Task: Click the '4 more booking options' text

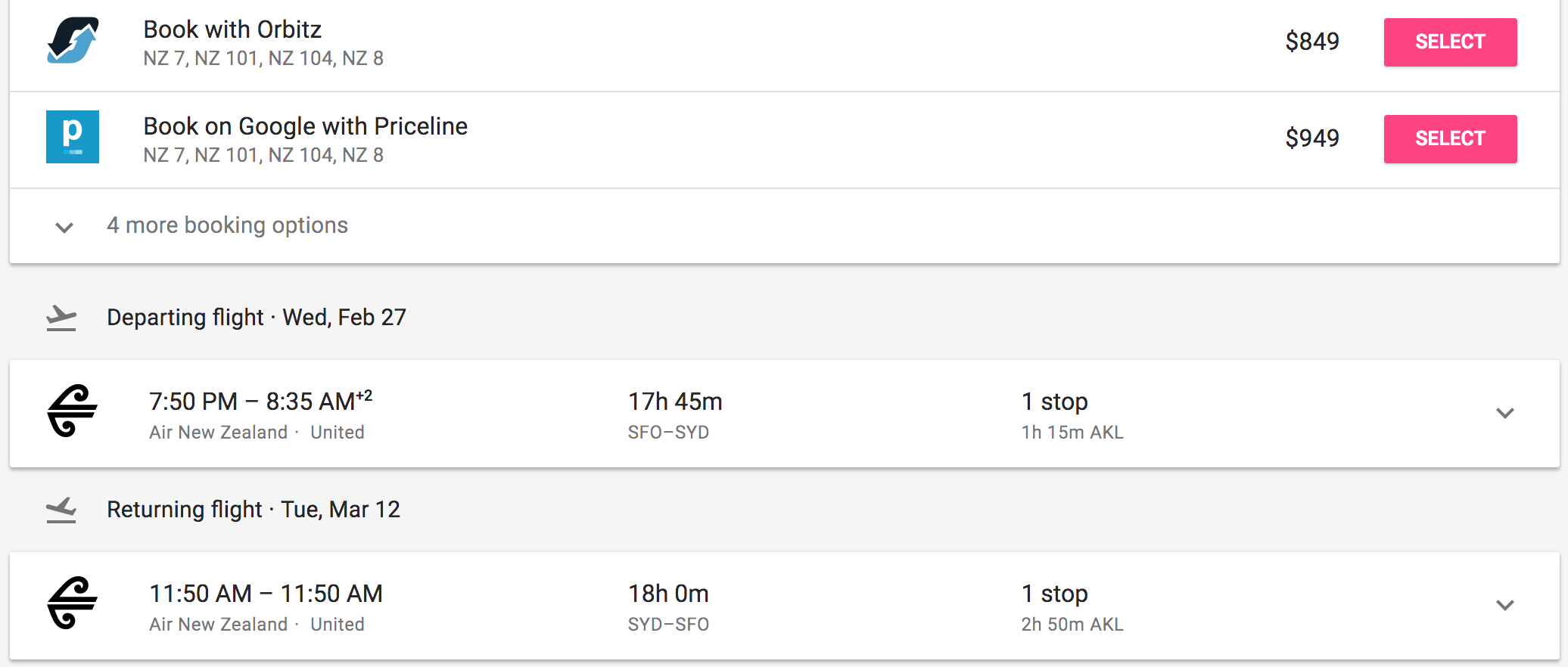Action: click(227, 225)
